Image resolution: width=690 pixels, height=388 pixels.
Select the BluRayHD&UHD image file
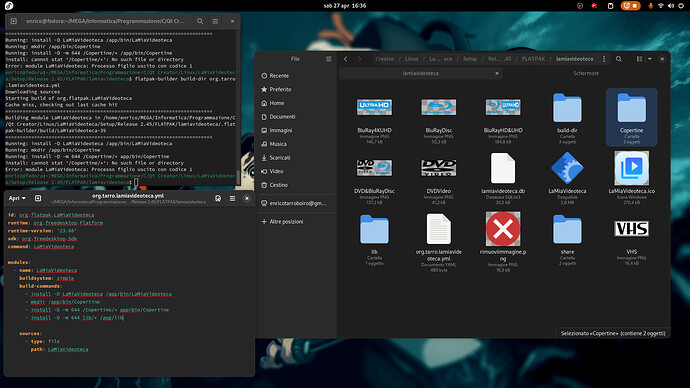click(x=503, y=117)
